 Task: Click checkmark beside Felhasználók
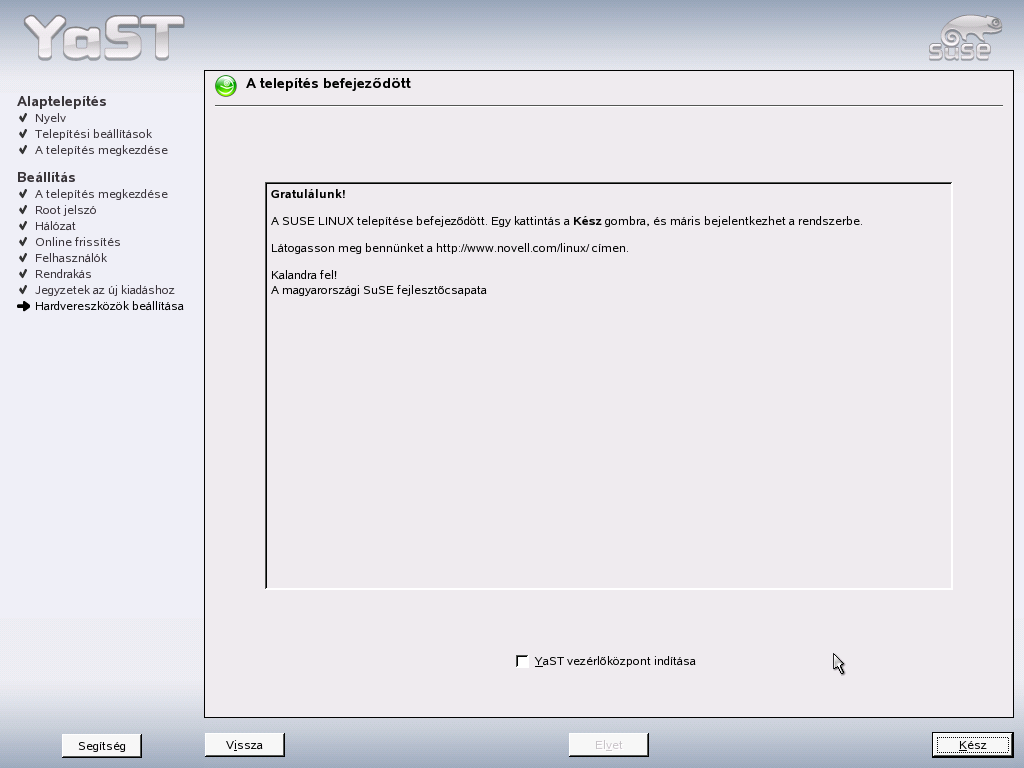(x=24, y=258)
